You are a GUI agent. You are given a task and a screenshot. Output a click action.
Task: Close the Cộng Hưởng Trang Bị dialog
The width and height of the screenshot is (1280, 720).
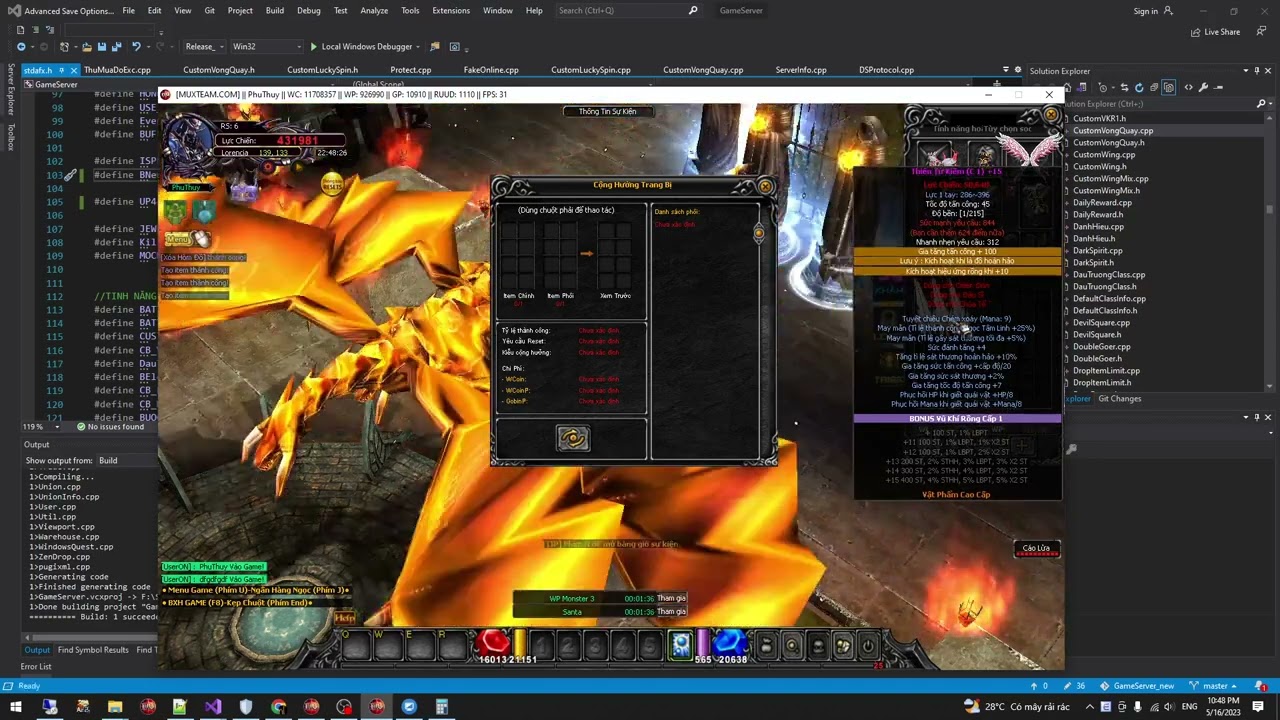click(x=765, y=186)
